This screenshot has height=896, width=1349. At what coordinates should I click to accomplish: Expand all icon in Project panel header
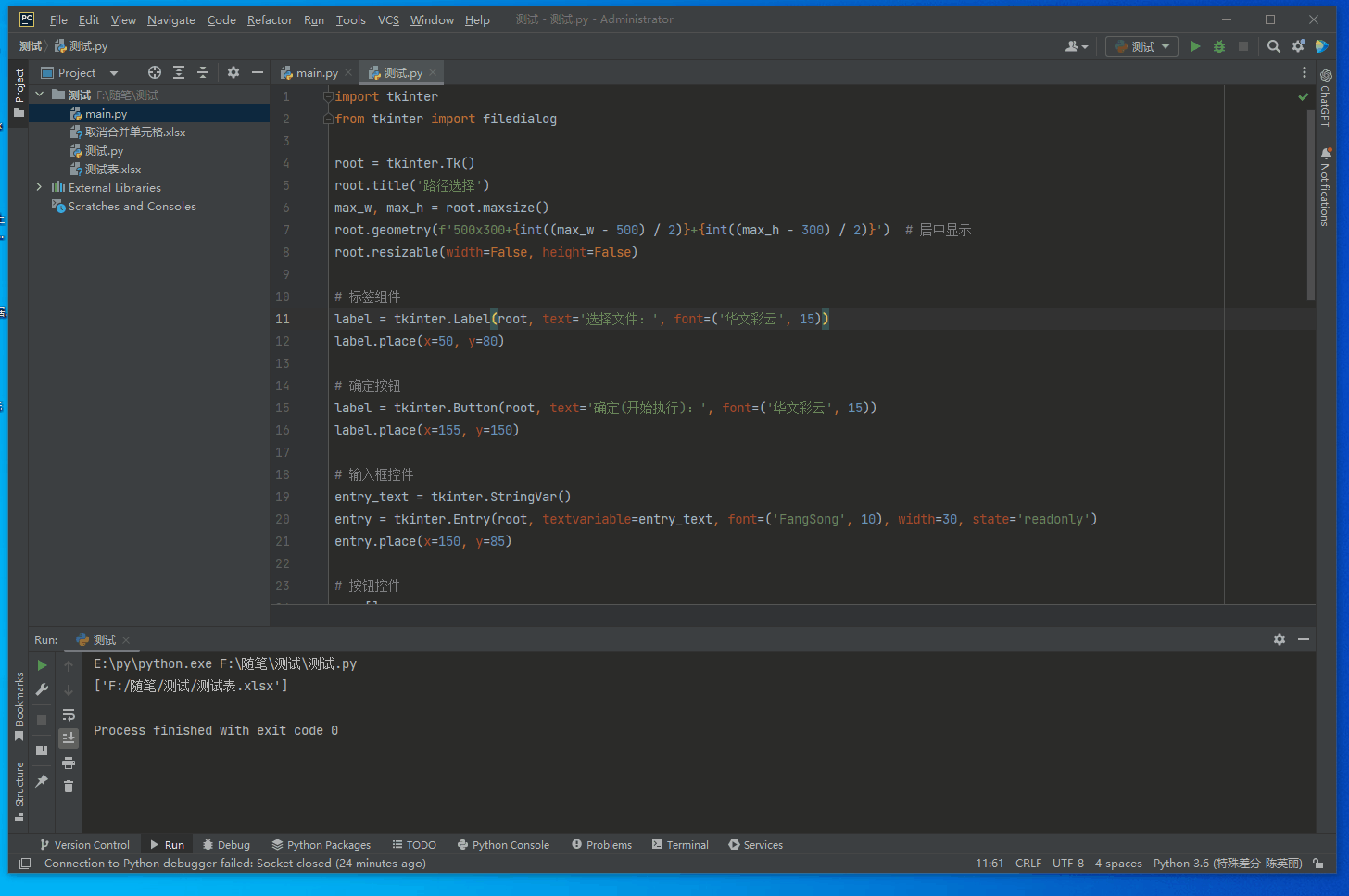pyautogui.click(x=179, y=72)
